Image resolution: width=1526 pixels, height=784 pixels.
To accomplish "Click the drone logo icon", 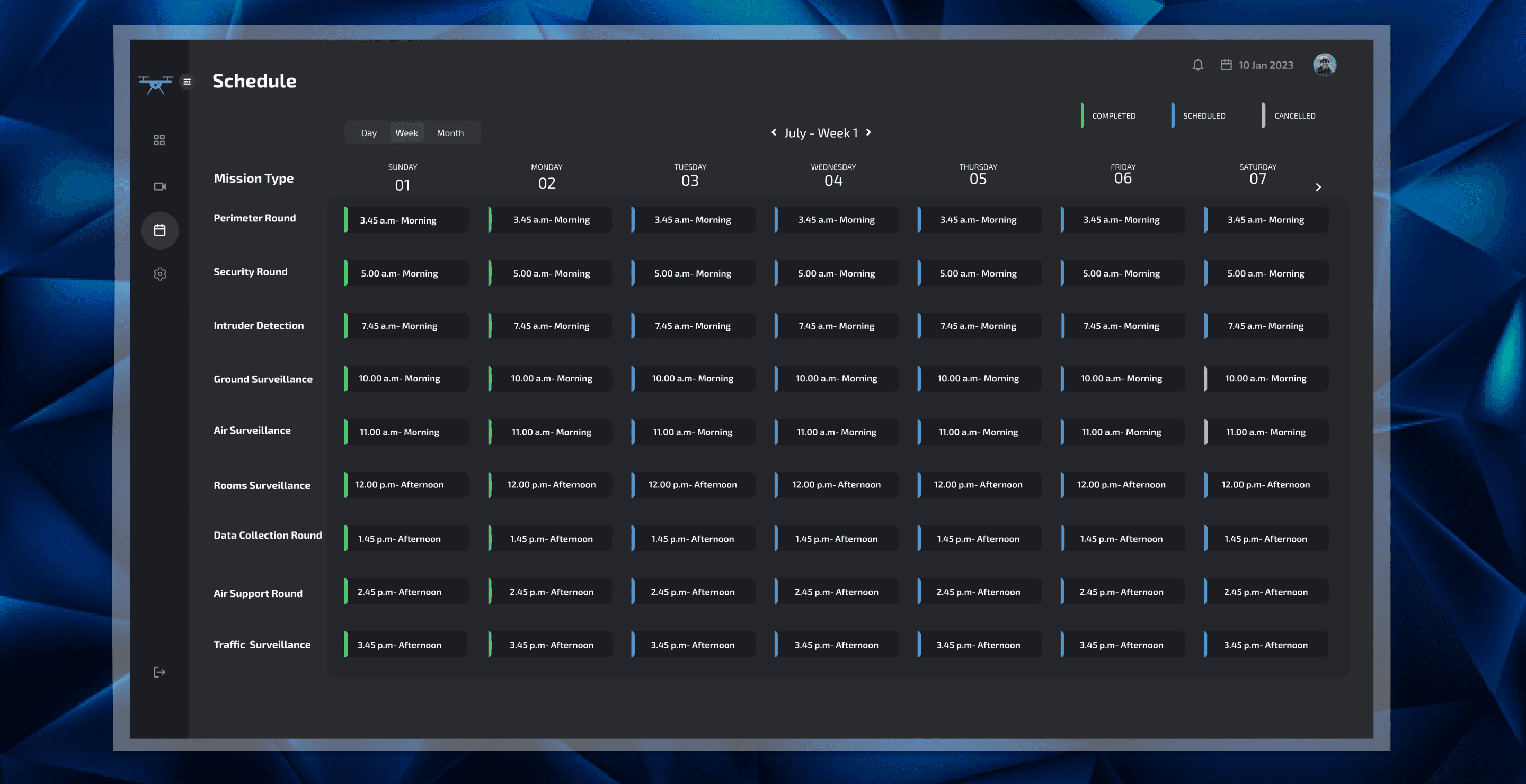I will [x=155, y=84].
